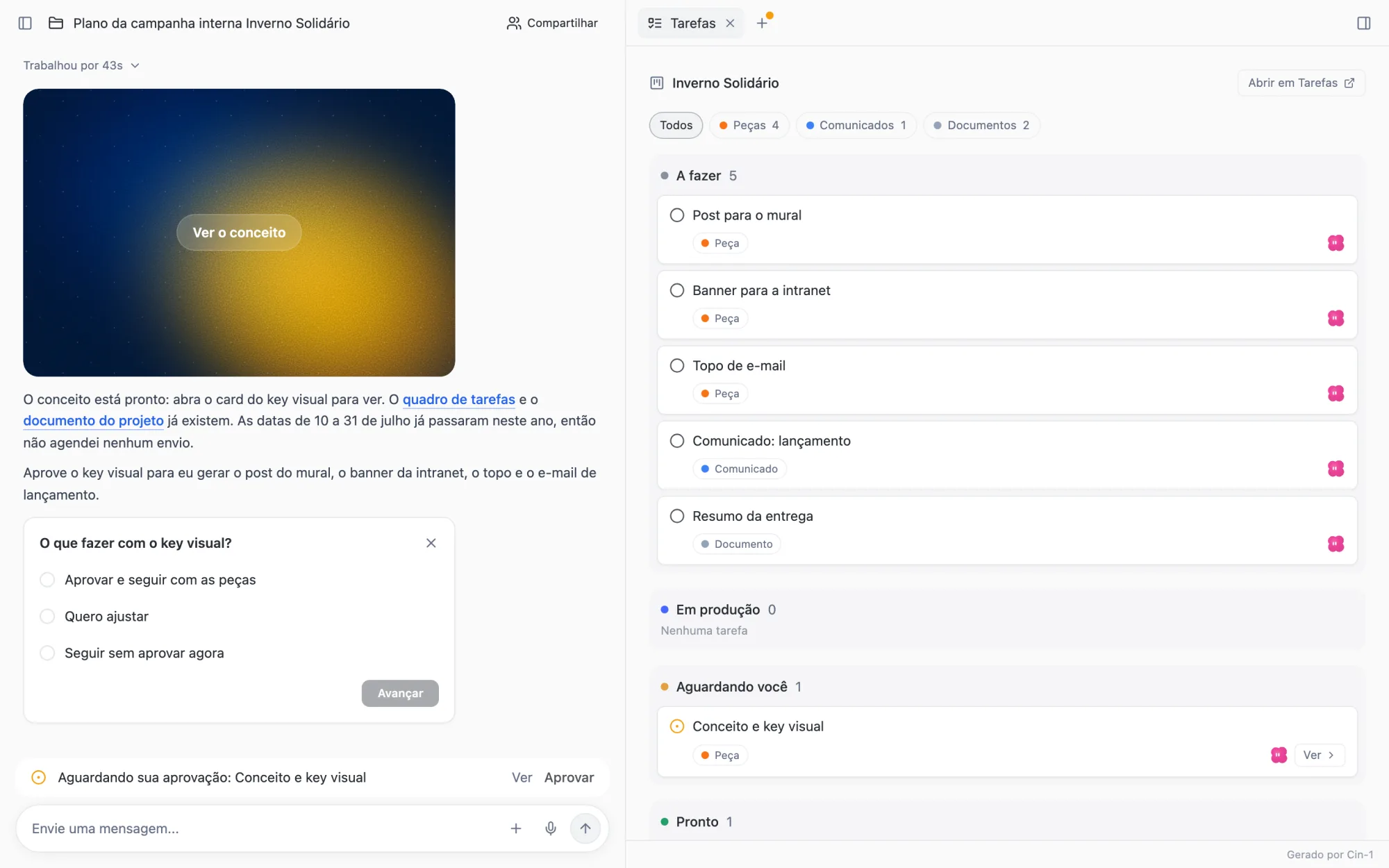Dismiss the key visual question card
The width and height of the screenshot is (1389, 868).
pyautogui.click(x=431, y=543)
